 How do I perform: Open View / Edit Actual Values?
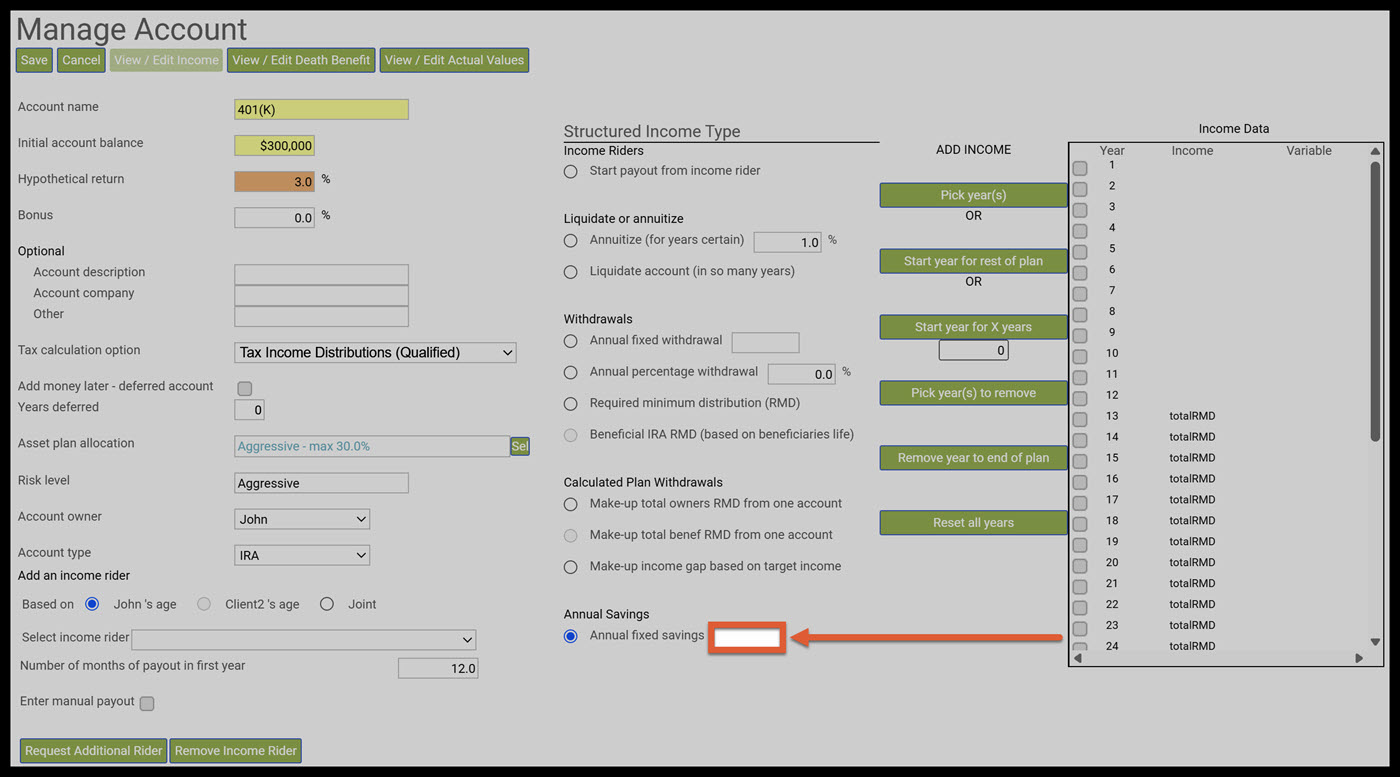pos(454,60)
